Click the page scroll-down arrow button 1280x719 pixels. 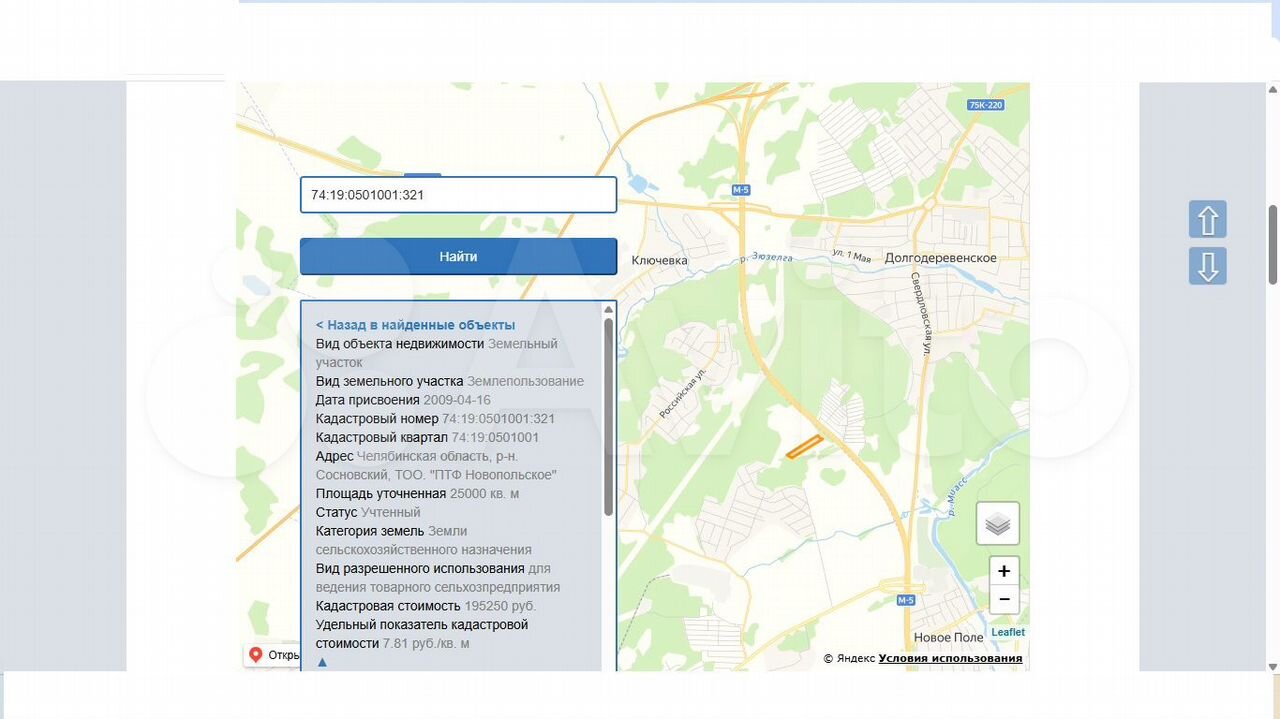point(1207,267)
